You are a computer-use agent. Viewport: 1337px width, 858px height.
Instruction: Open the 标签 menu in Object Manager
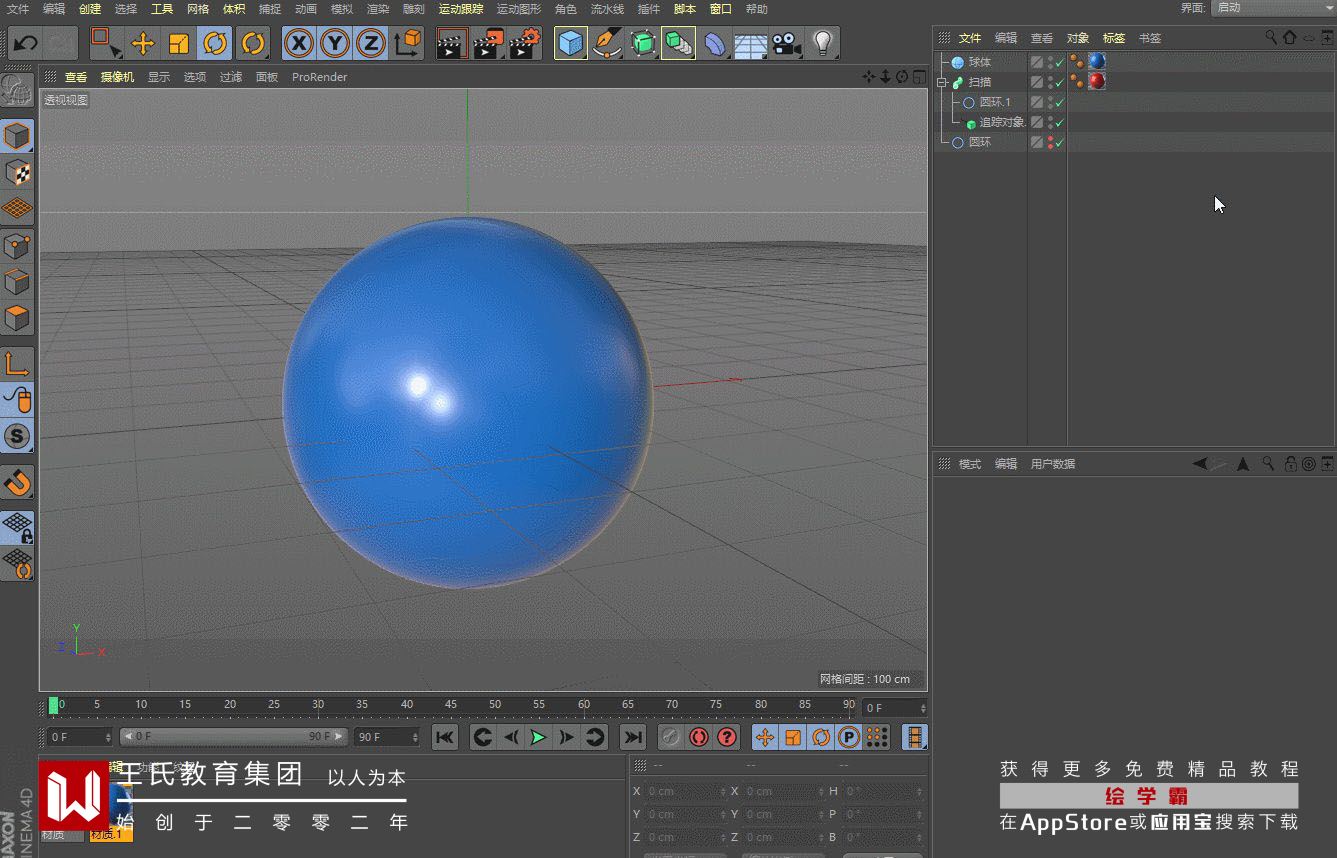pos(1113,38)
